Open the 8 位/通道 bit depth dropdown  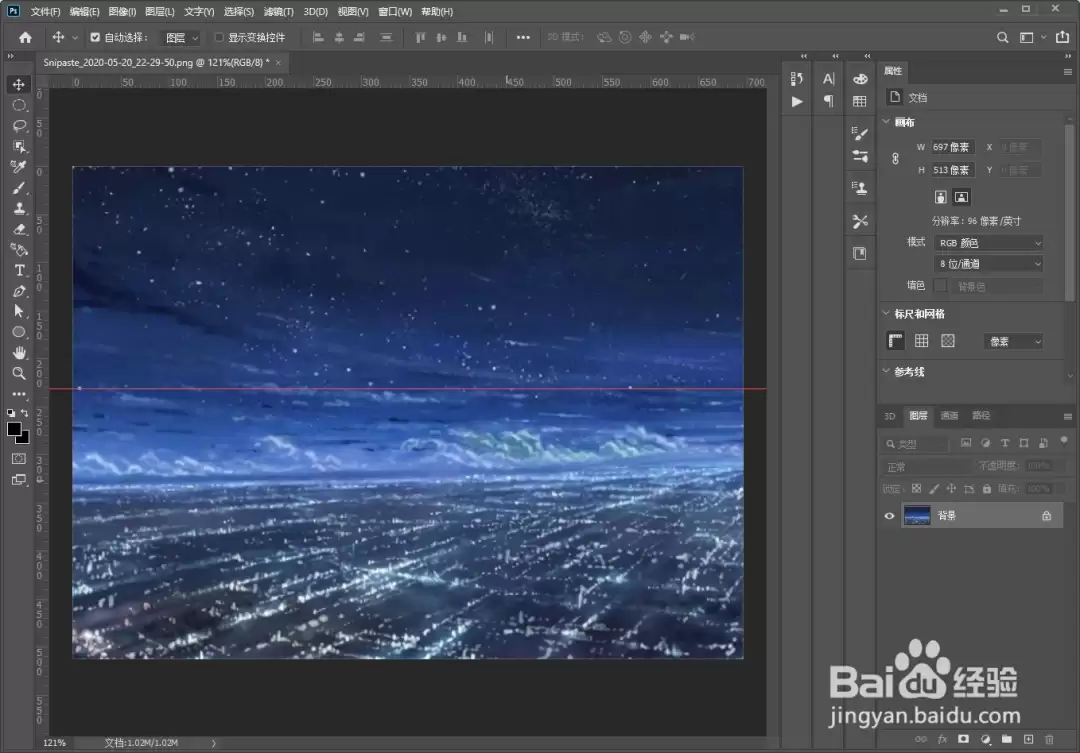tap(988, 264)
